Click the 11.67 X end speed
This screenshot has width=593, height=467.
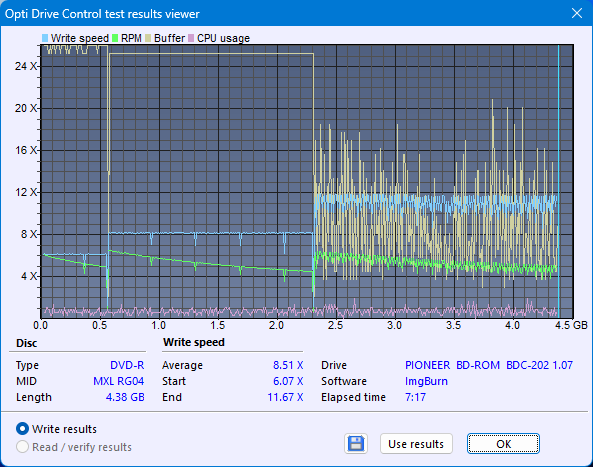[x=286, y=397]
